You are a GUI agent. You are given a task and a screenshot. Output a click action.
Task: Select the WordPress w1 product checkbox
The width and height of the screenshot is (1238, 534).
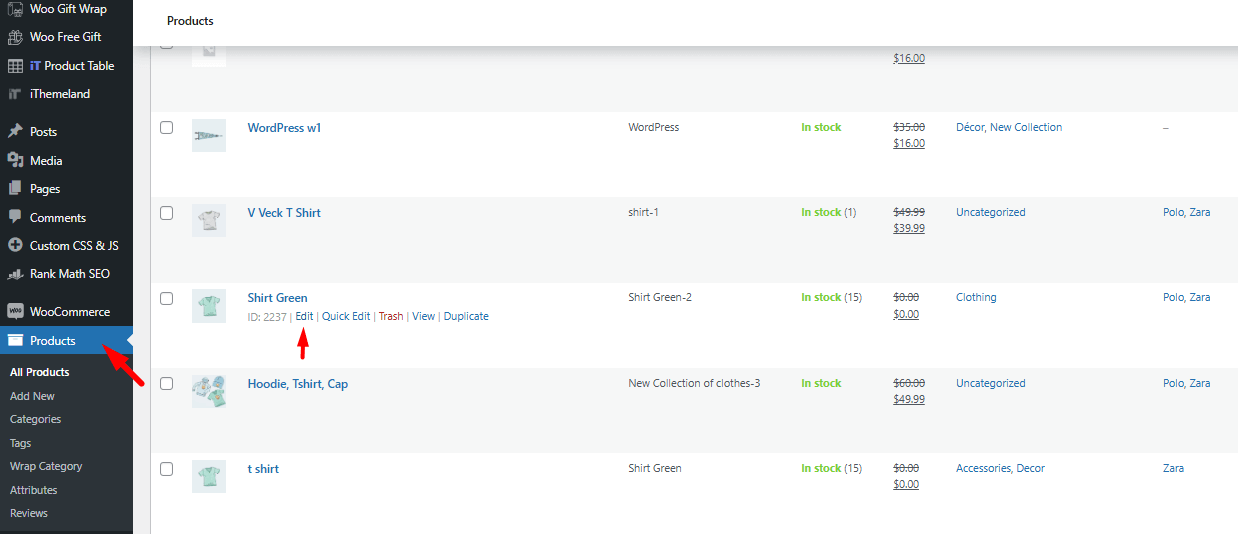coord(167,128)
